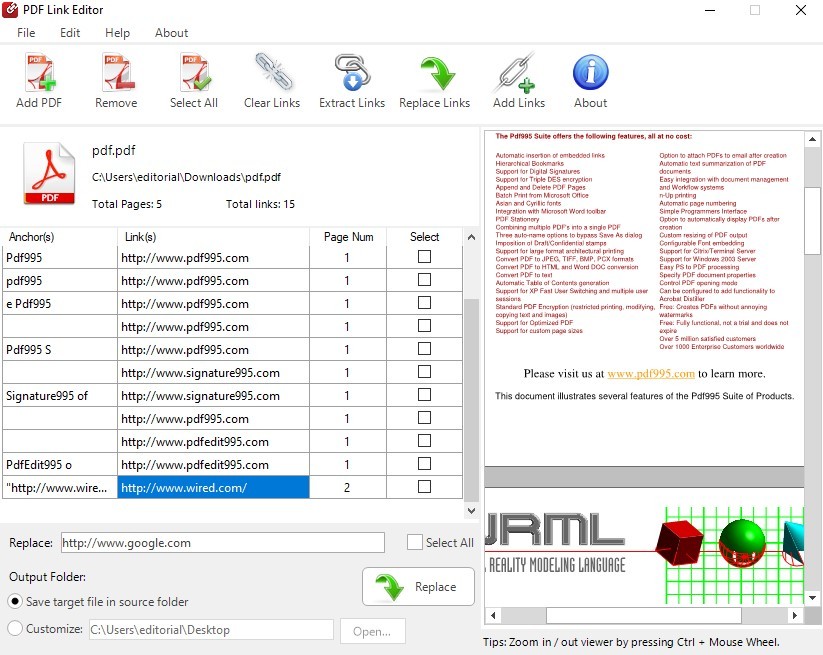
Task: Select the http://www.wired.com/ link cell
Action: pos(213,488)
